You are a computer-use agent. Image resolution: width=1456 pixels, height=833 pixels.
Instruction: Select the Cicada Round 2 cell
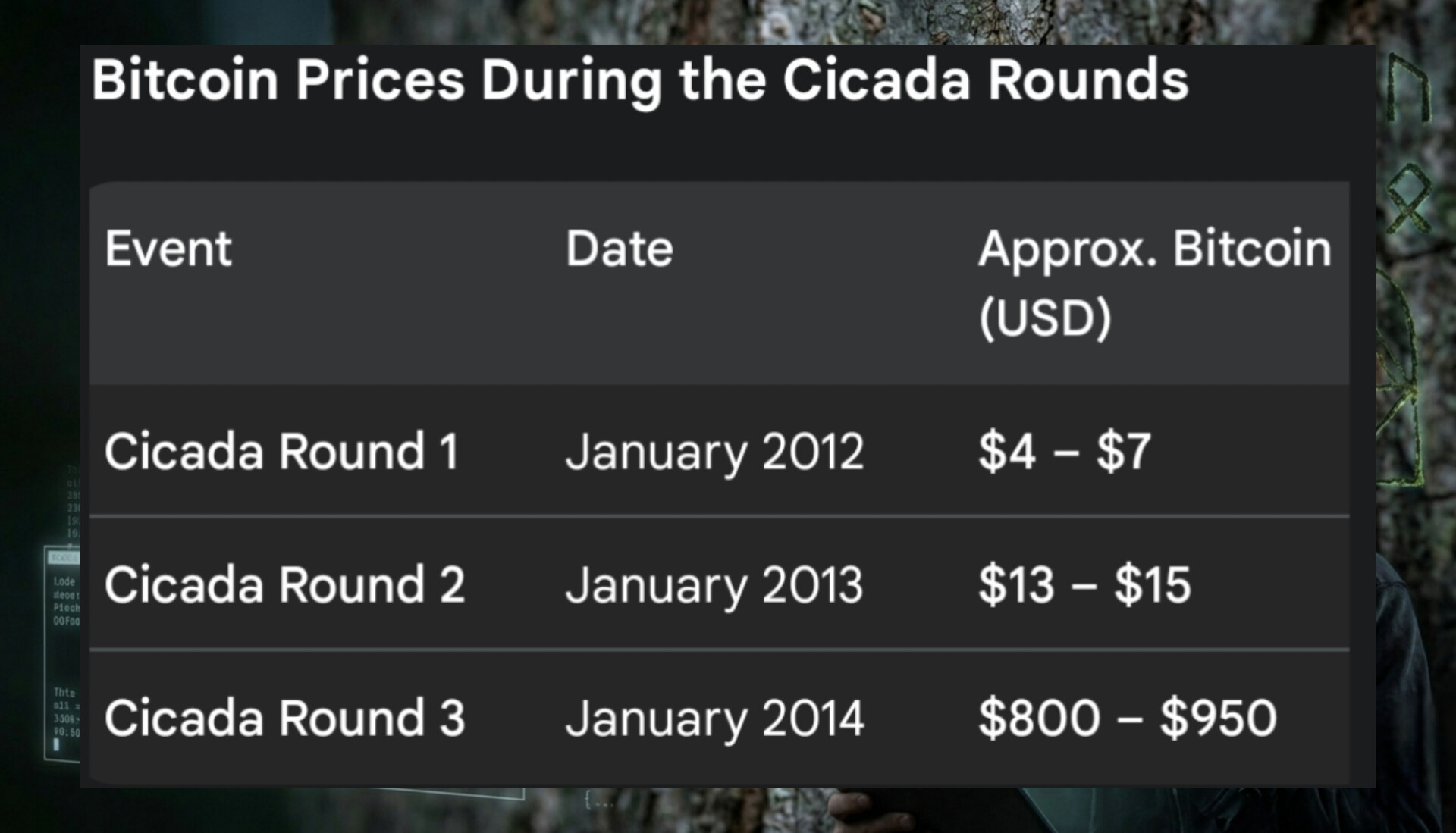tap(284, 584)
